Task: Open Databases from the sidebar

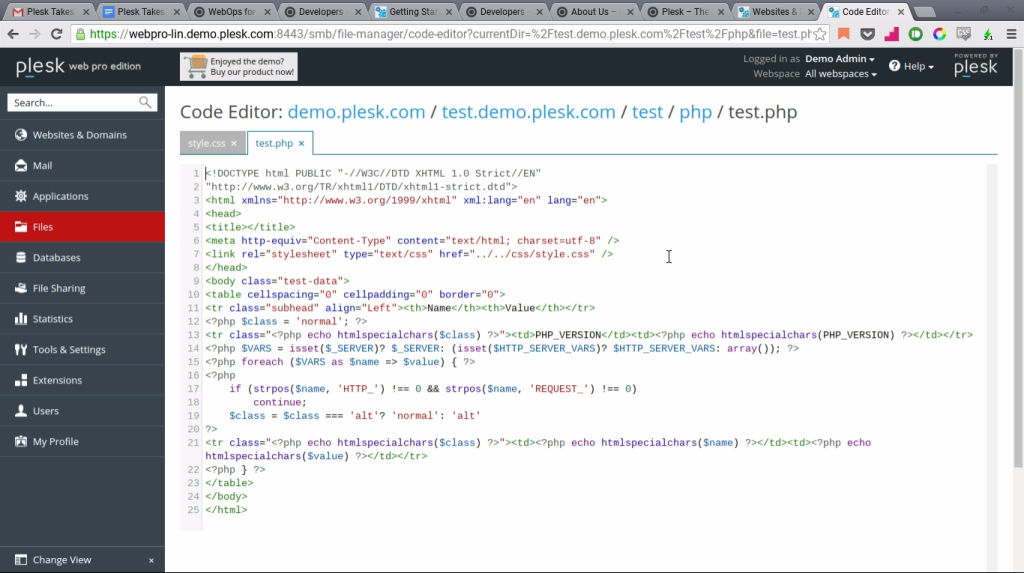Action: pyautogui.click(x=56, y=258)
